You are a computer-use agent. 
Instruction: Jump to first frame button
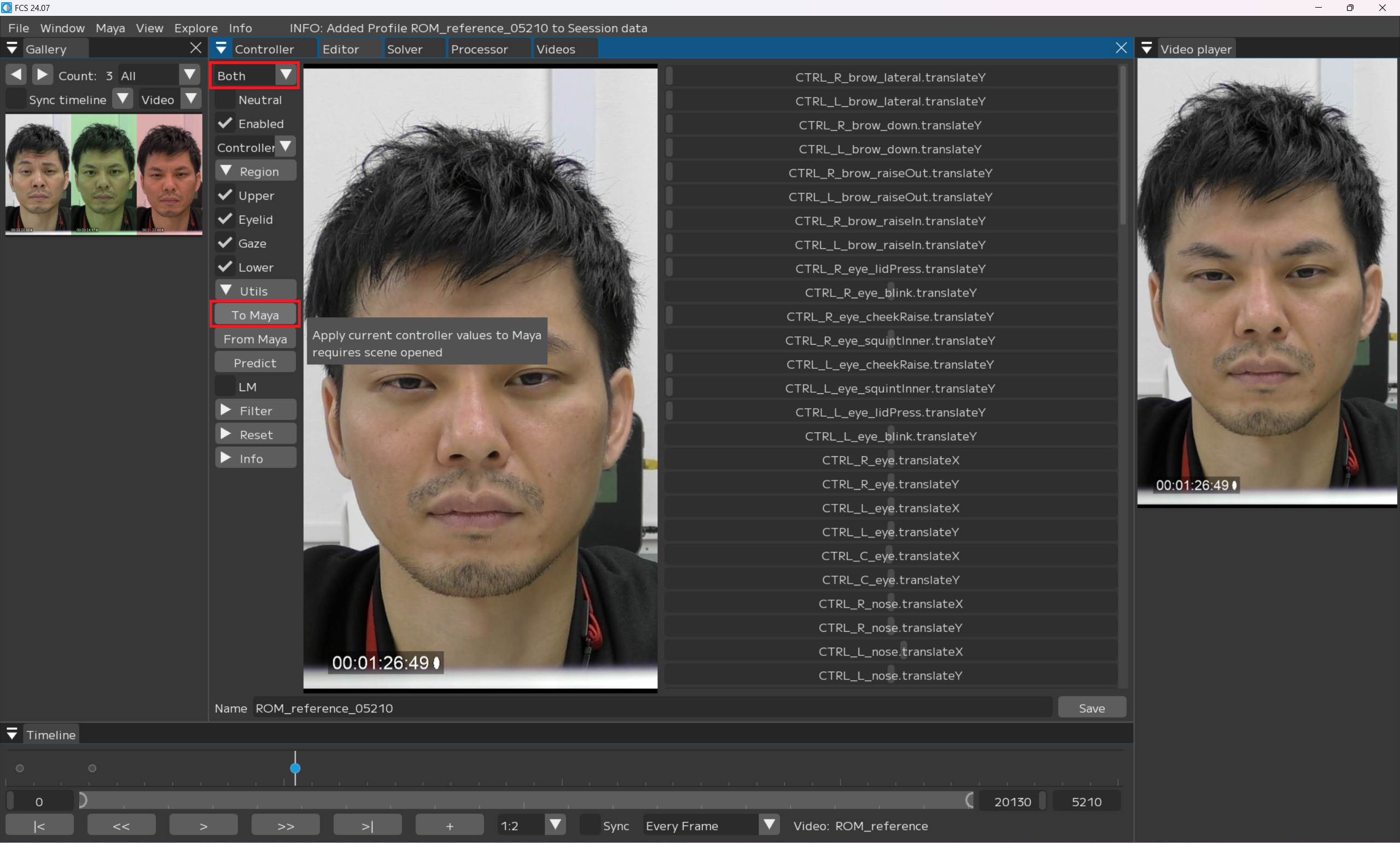click(39, 825)
